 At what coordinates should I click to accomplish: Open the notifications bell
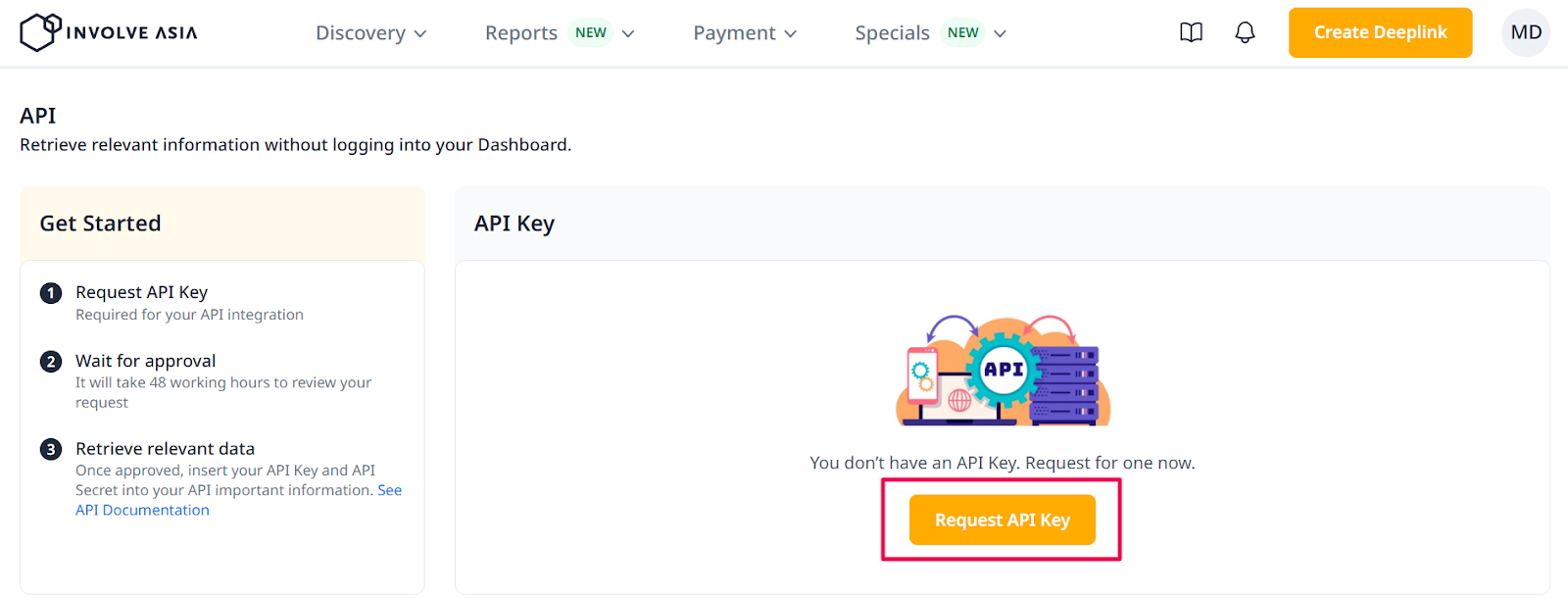click(1245, 32)
